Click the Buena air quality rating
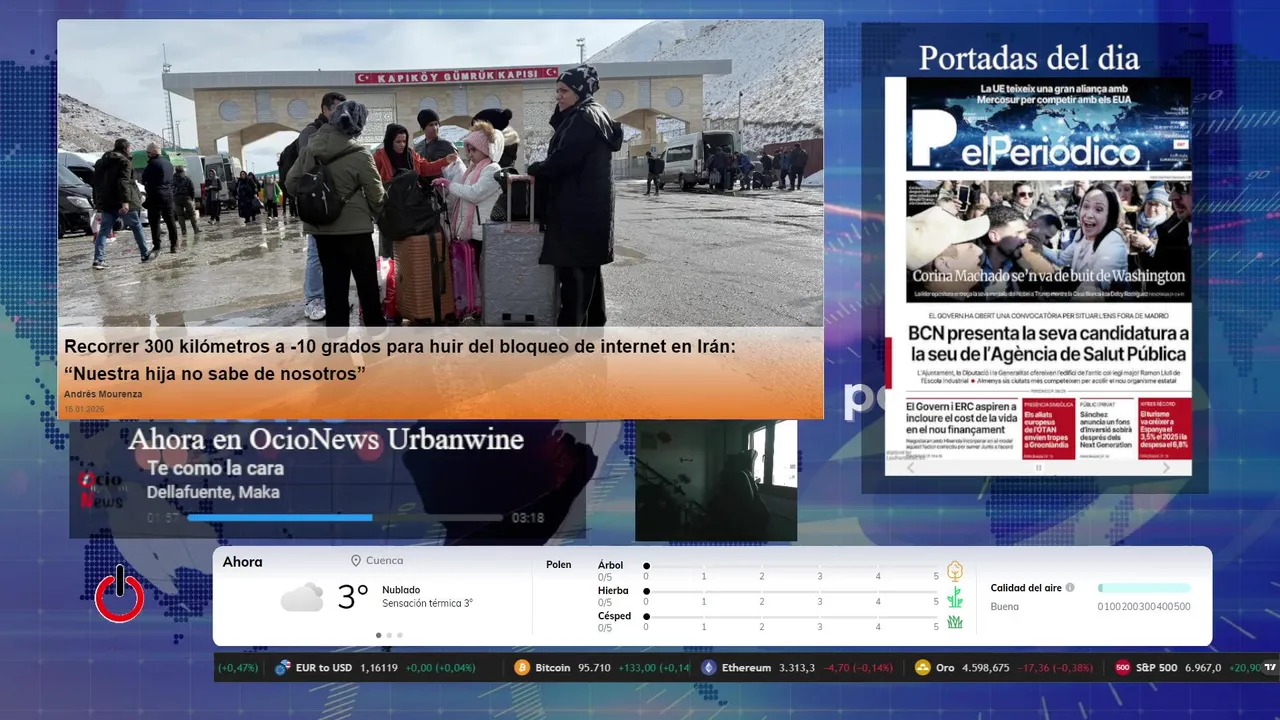Screen dimensions: 1280x720 click(1005, 606)
